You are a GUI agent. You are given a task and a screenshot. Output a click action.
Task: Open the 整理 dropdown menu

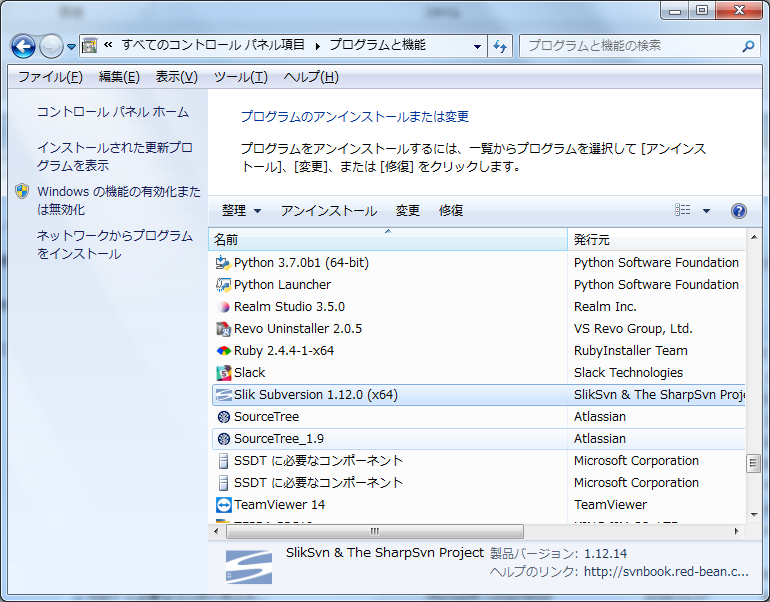pyautogui.click(x=241, y=211)
